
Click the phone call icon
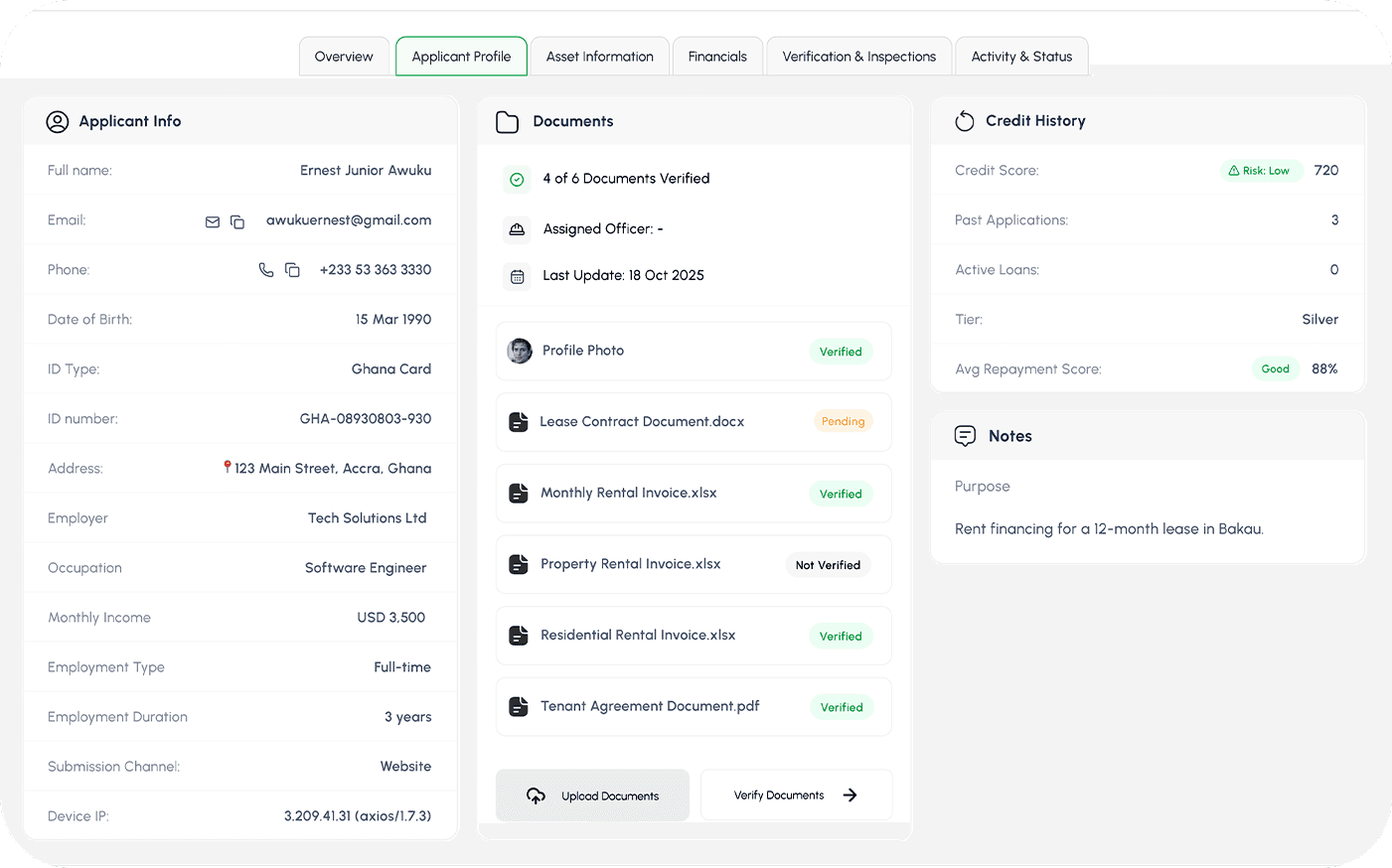click(266, 270)
